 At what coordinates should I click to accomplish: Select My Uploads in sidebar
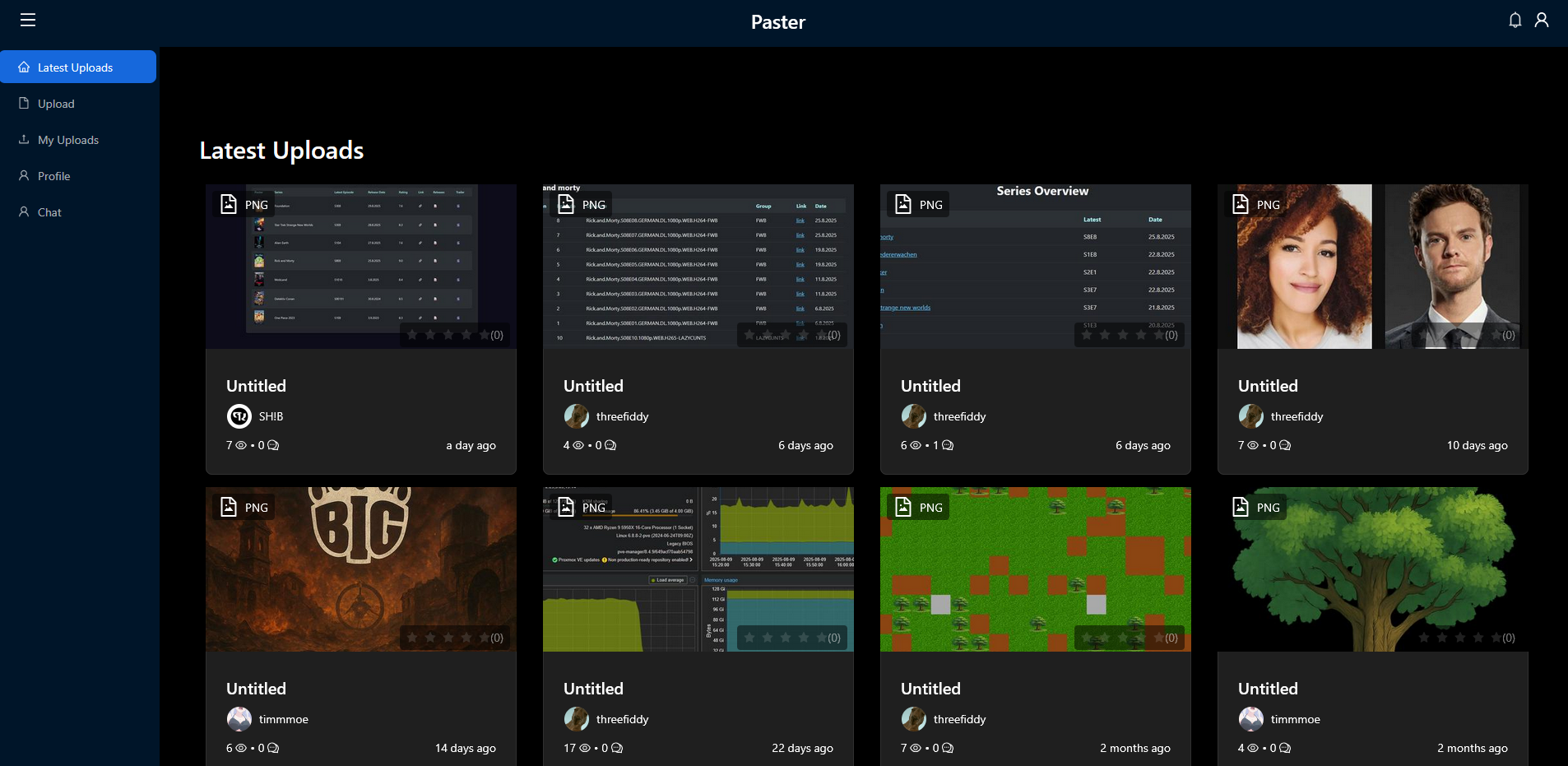pos(67,140)
